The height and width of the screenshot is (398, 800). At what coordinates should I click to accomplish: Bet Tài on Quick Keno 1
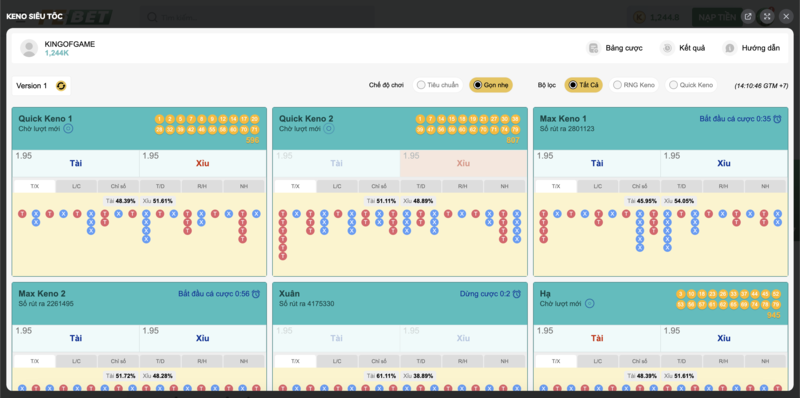click(76, 163)
